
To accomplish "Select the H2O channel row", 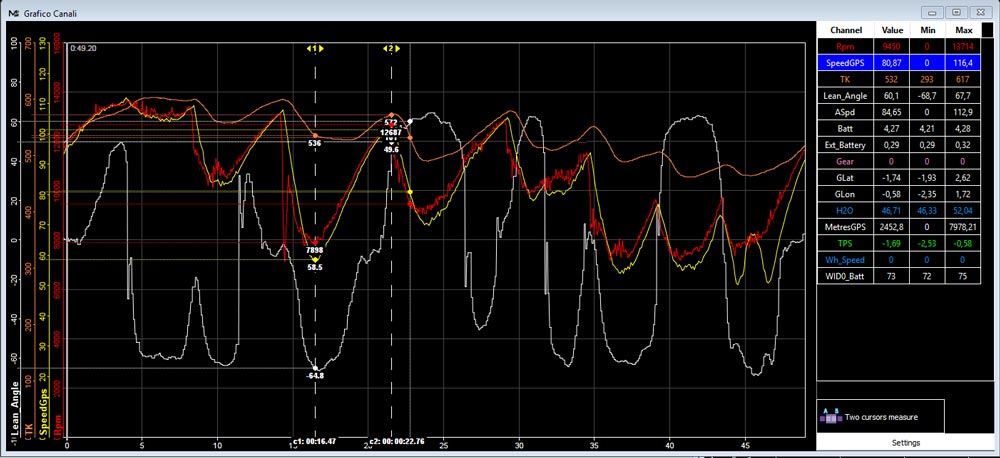I will click(x=899, y=210).
